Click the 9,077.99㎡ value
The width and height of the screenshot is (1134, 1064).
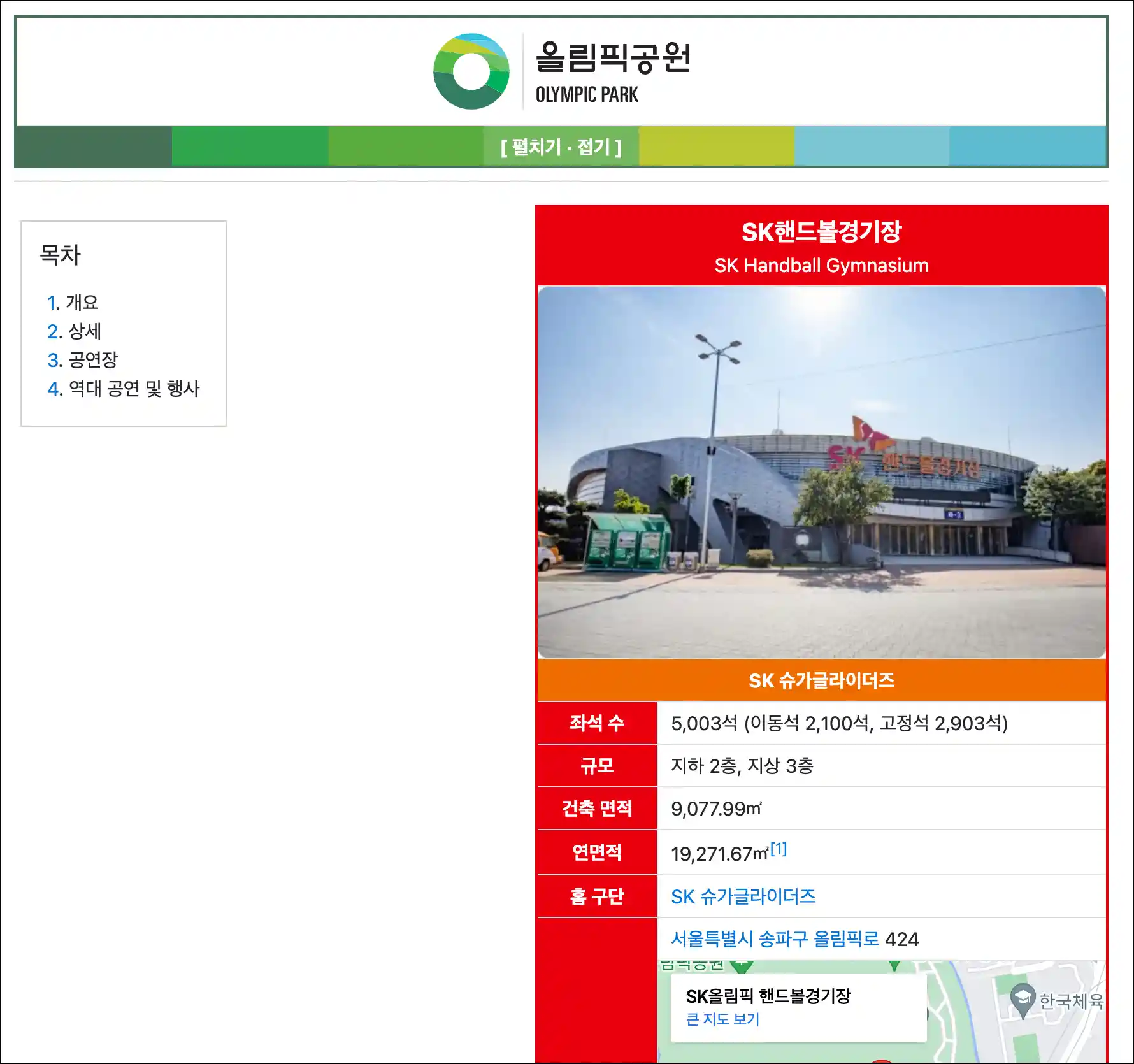point(716,809)
